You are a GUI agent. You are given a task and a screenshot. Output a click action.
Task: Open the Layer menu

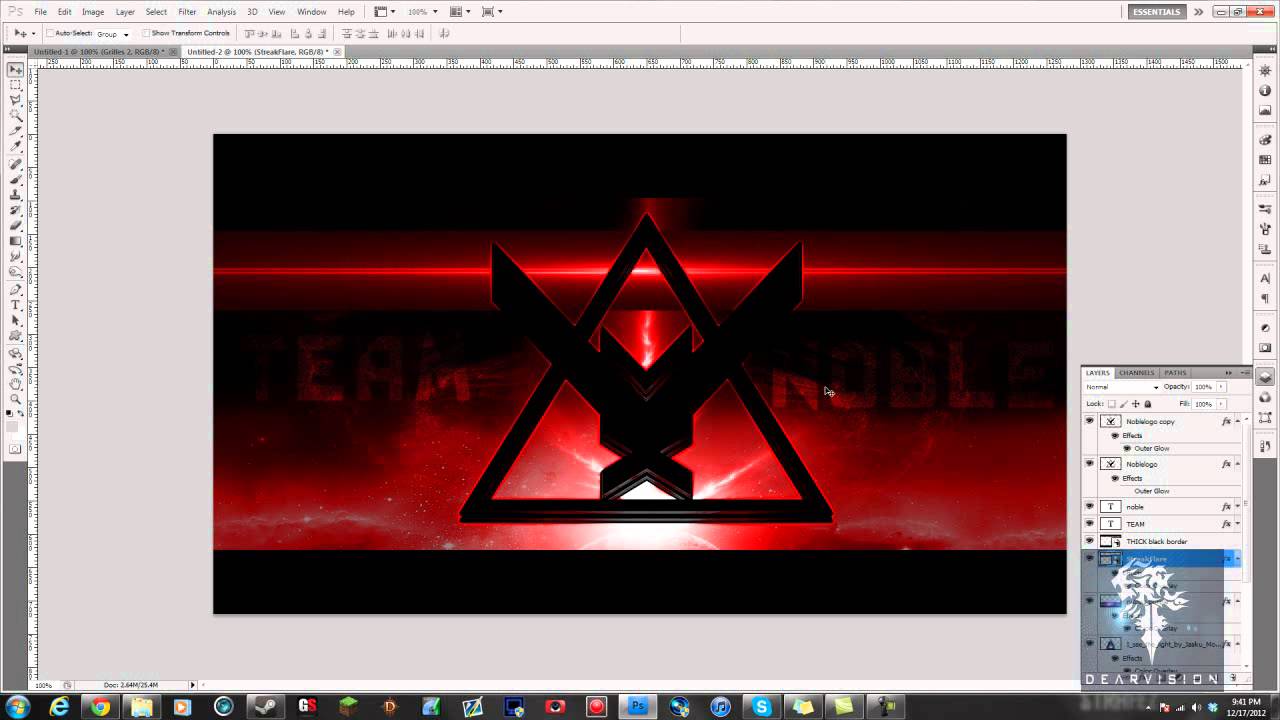125,12
